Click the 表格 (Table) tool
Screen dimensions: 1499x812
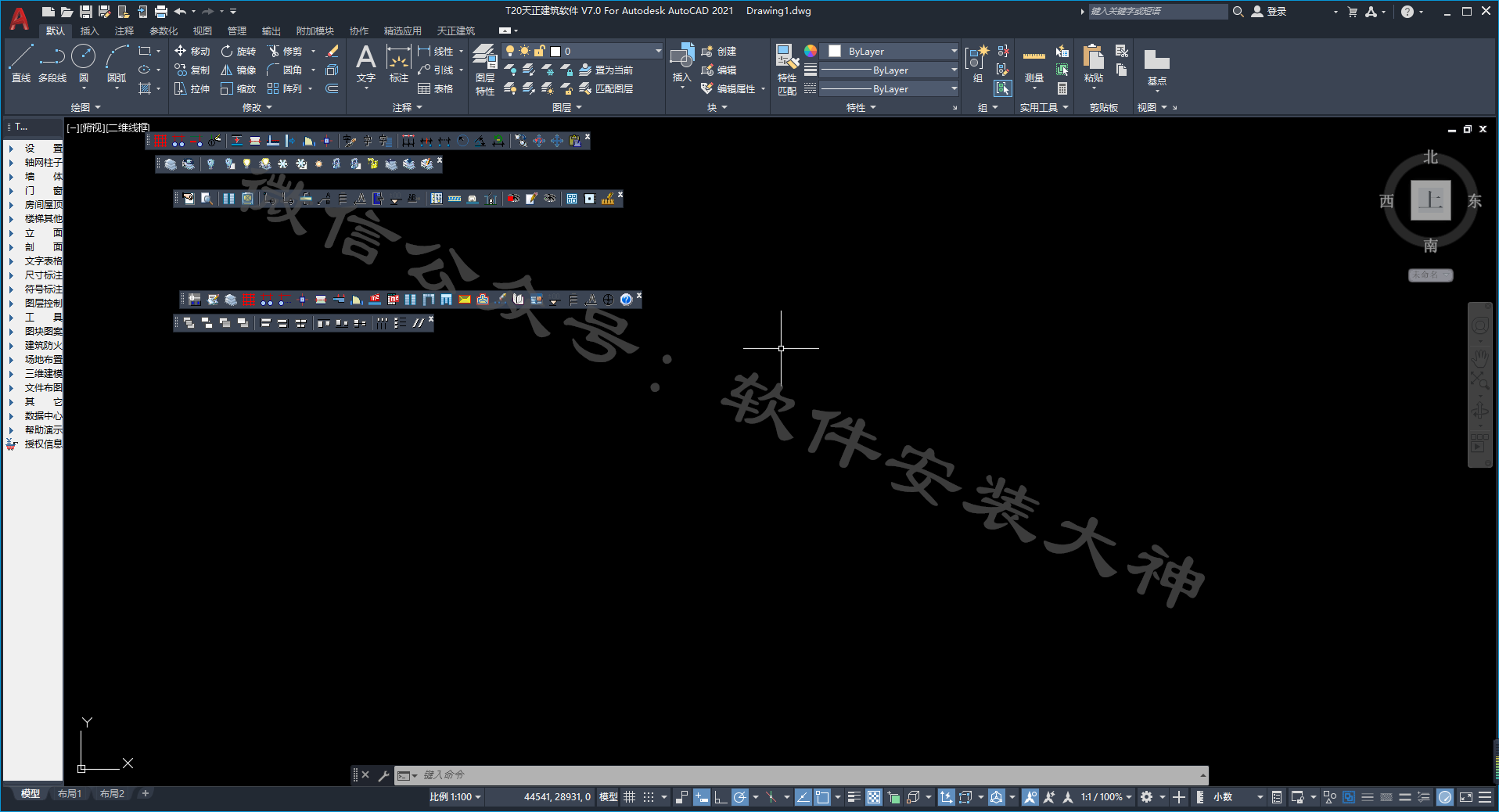(436, 88)
